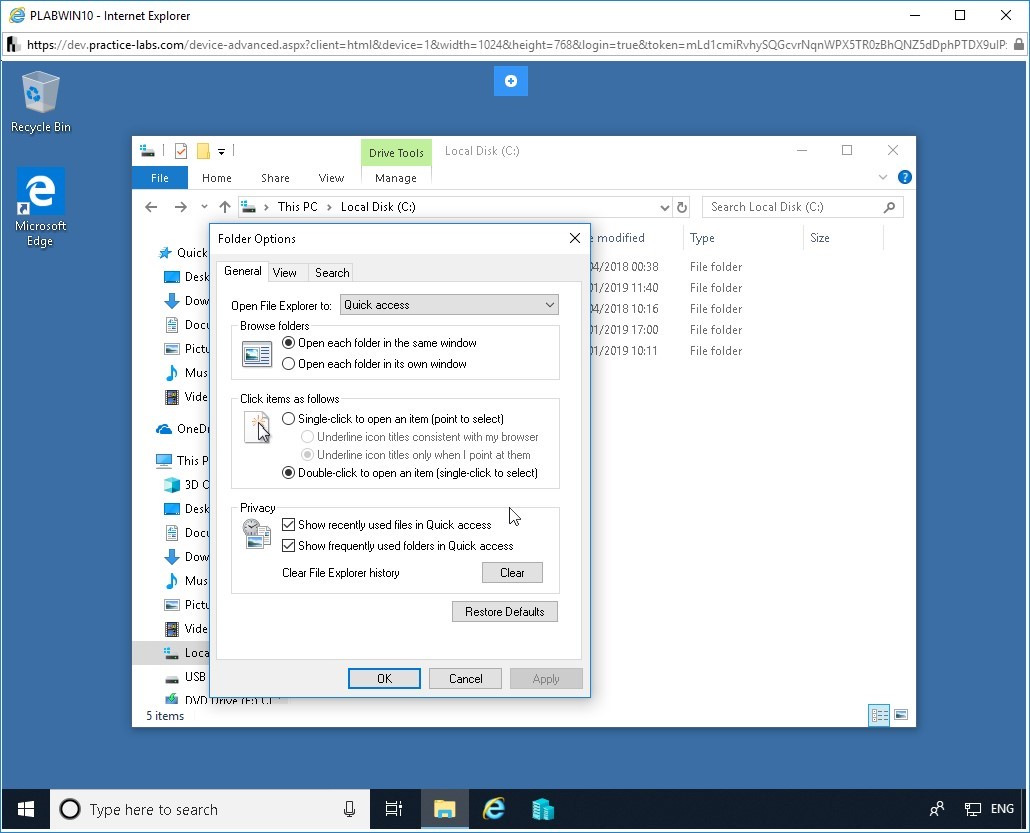Viewport: 1030px width, 833px height.
Task: Sort by Type column header
Action: [742, 238]
